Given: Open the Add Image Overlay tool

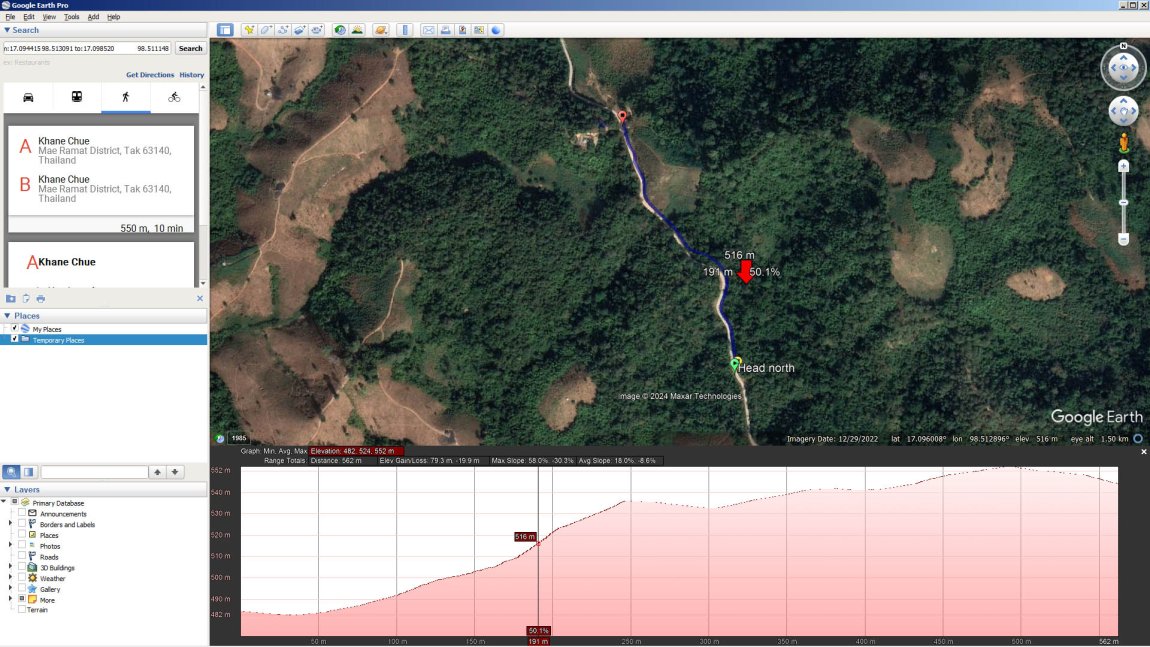Looking at the screenshot, I should (x=300, y=30).
